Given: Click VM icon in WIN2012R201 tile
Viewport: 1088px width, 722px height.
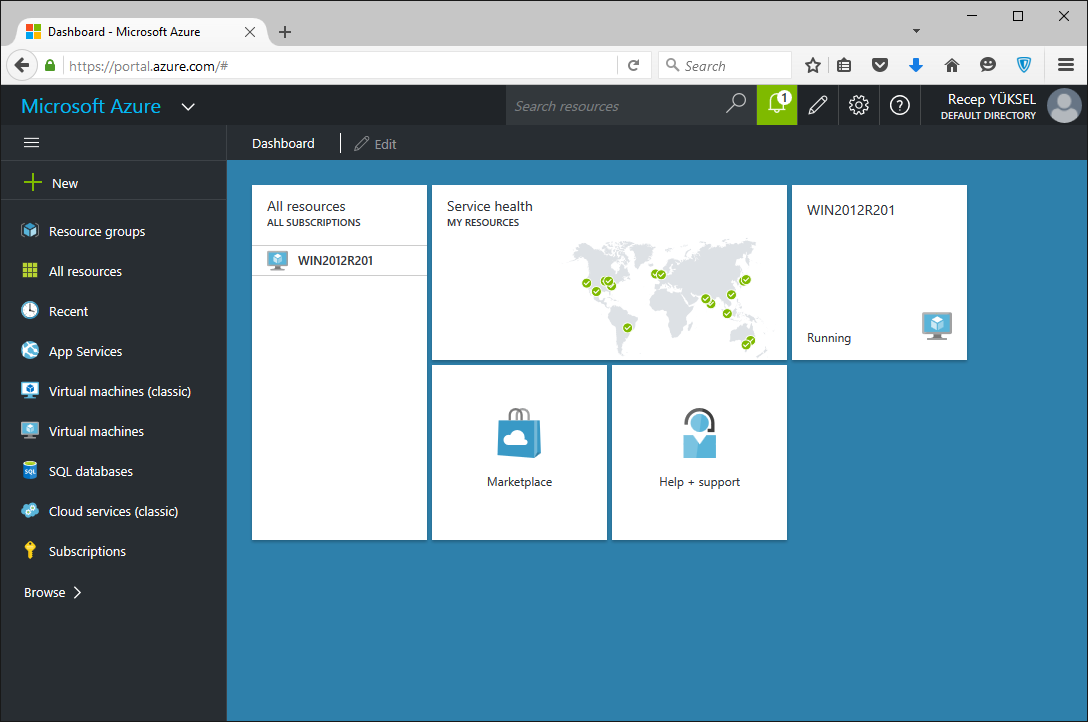Looking at the screenshot, I should click(x=937, y=326).
